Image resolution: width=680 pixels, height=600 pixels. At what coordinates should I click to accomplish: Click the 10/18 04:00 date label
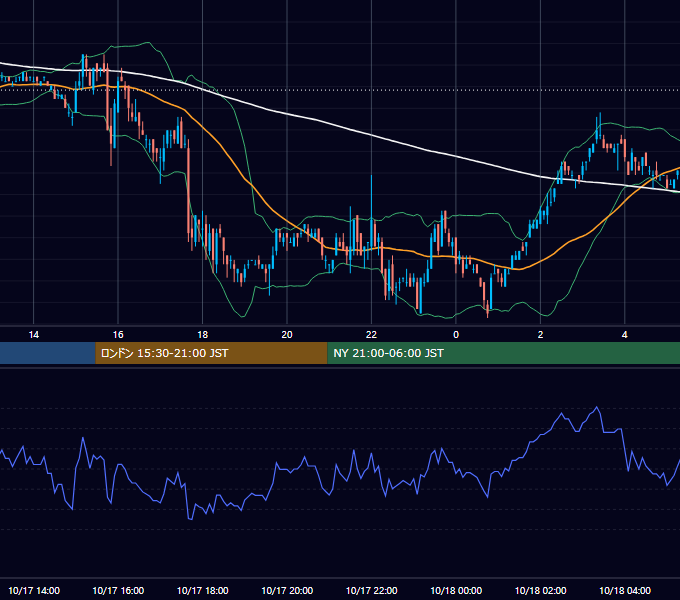625,590
